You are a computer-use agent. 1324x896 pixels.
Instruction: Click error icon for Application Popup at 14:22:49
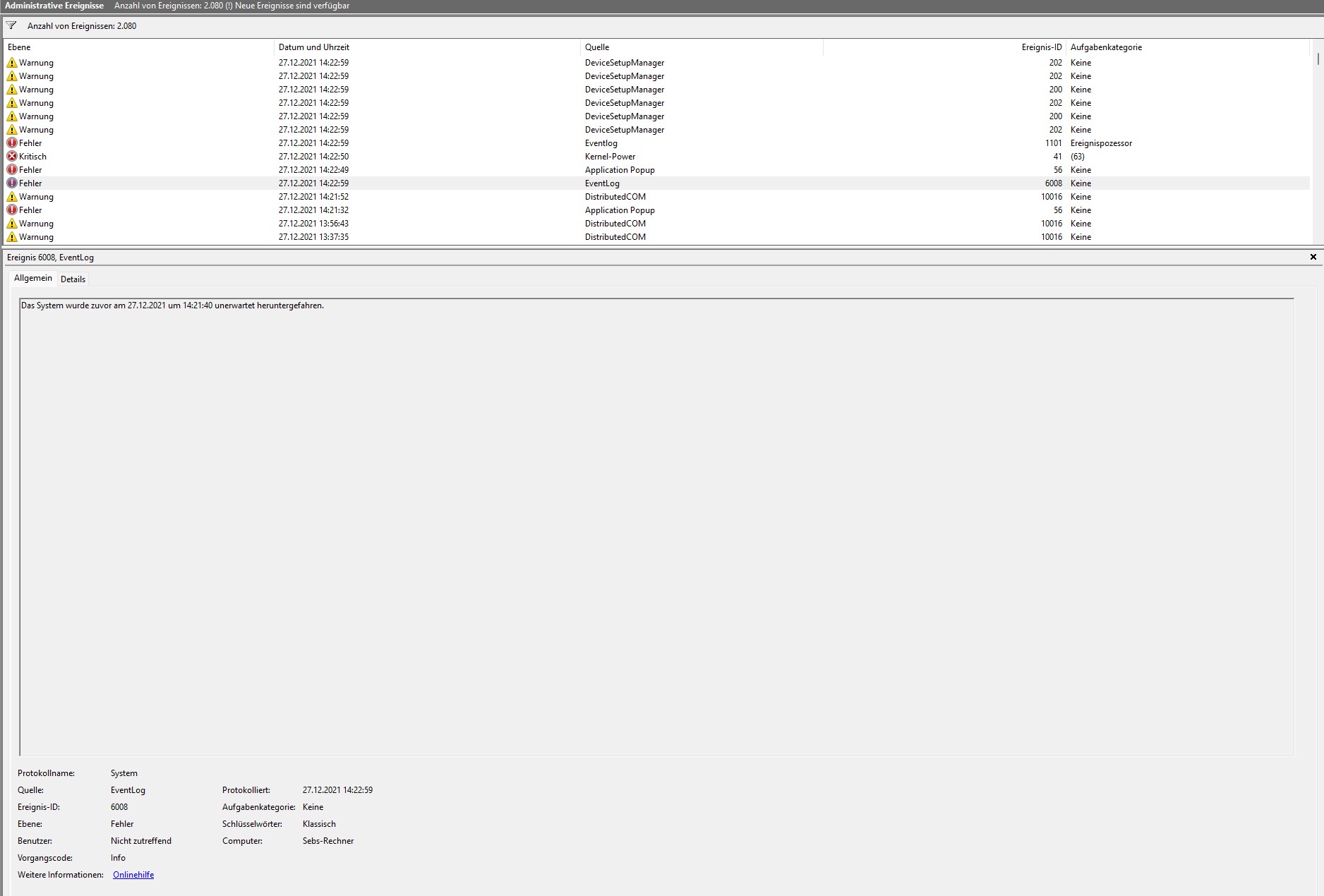[x=12, y=170]
